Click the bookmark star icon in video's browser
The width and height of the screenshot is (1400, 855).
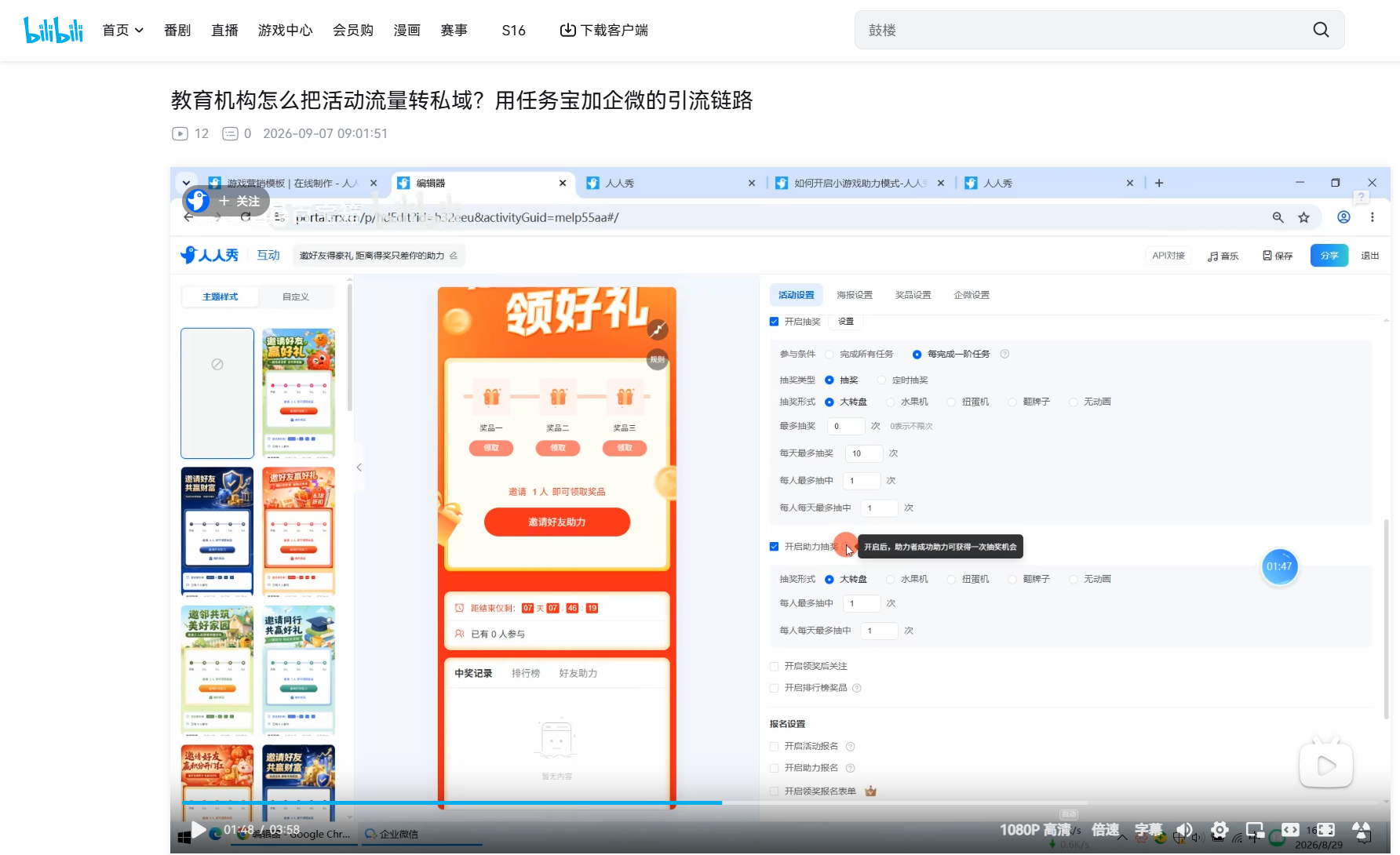[x=1303, y=217]
